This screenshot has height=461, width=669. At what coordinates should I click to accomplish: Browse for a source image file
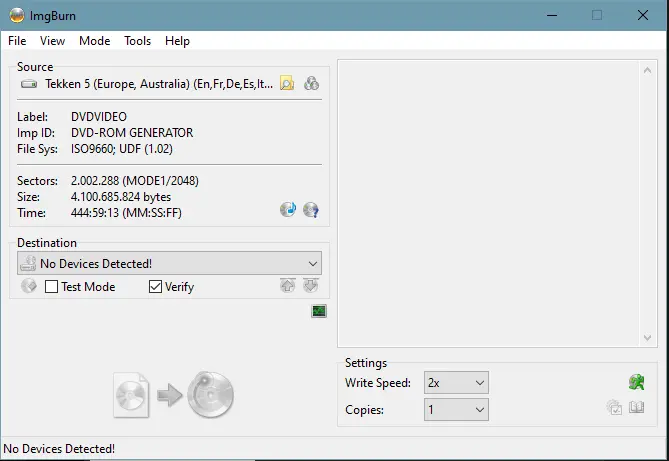point(287,83)
